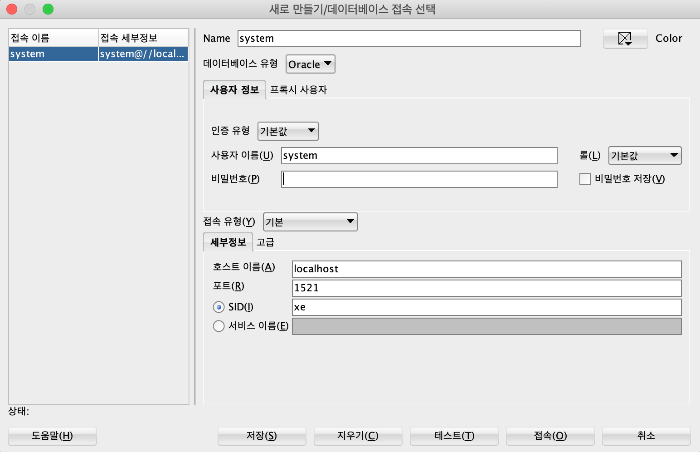The height and width of the screenshot is (452, 700).
Task: Click system@//local... connection detail cell
Action: (x=143, y=54)
